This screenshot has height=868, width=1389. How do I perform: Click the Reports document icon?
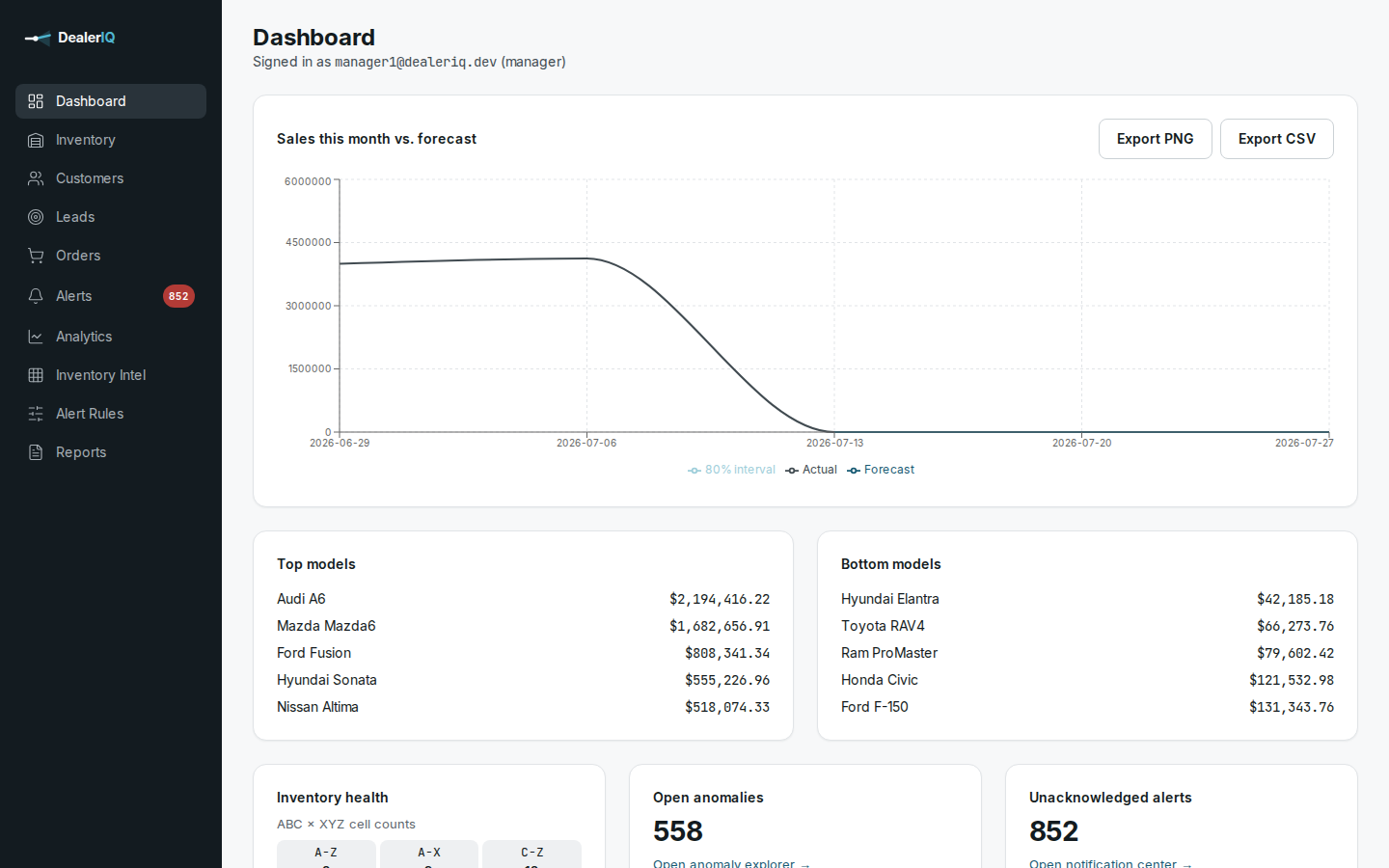tap(36, 452)
